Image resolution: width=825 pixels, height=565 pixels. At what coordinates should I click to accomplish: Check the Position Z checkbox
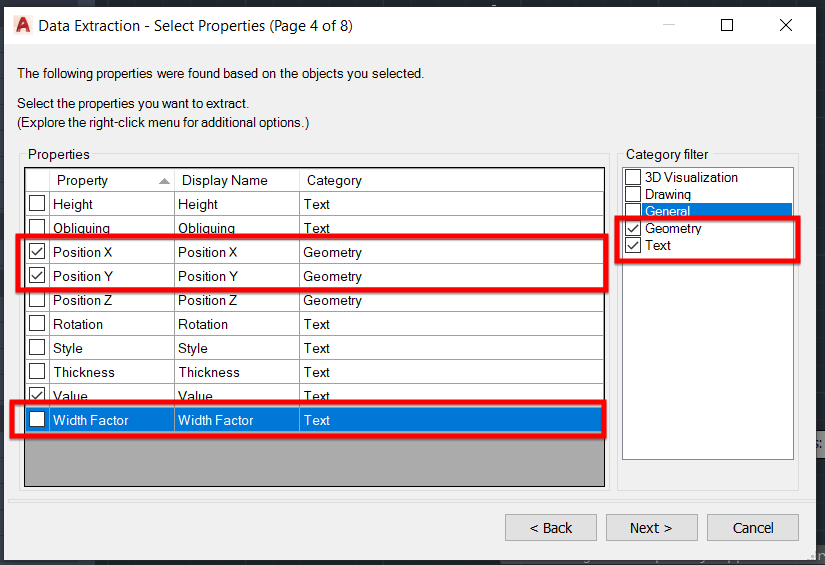[37, 299]
